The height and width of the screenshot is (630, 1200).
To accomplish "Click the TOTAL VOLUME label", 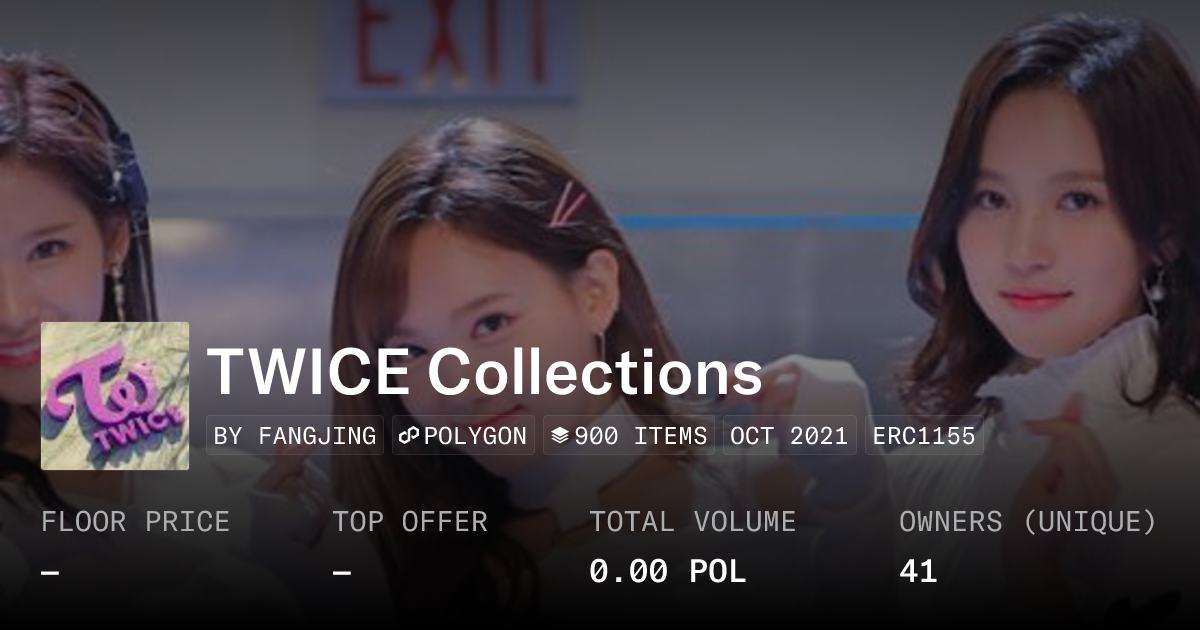I will (x=692, y=521).
